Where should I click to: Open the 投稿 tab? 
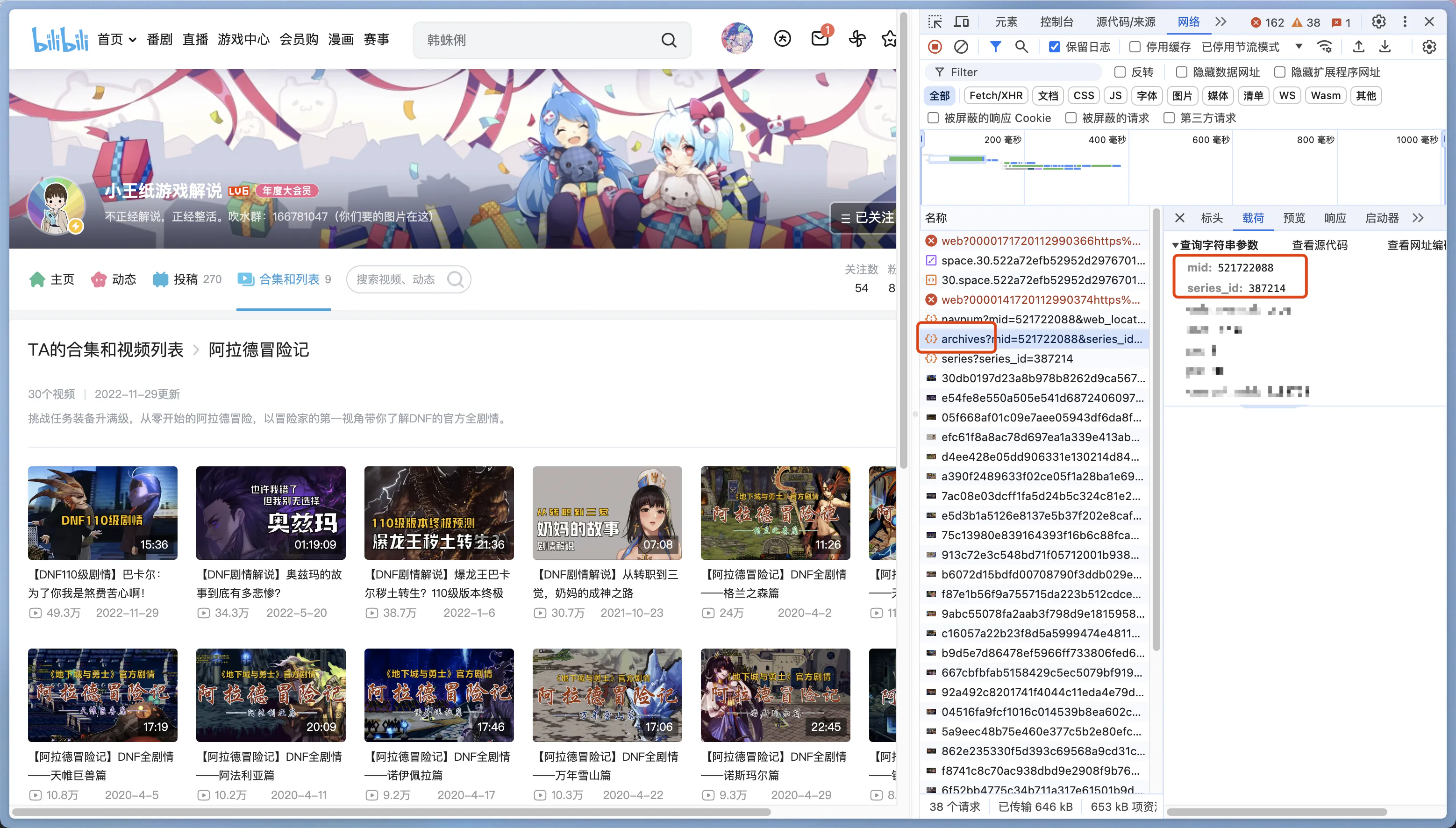point(186,279)
